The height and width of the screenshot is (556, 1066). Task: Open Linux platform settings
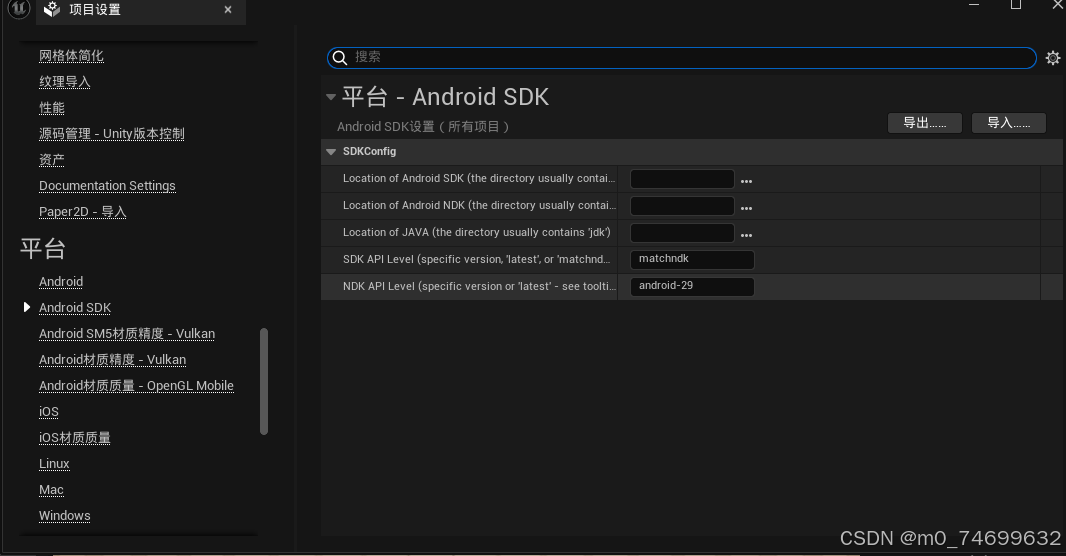[x=54, y=464]
